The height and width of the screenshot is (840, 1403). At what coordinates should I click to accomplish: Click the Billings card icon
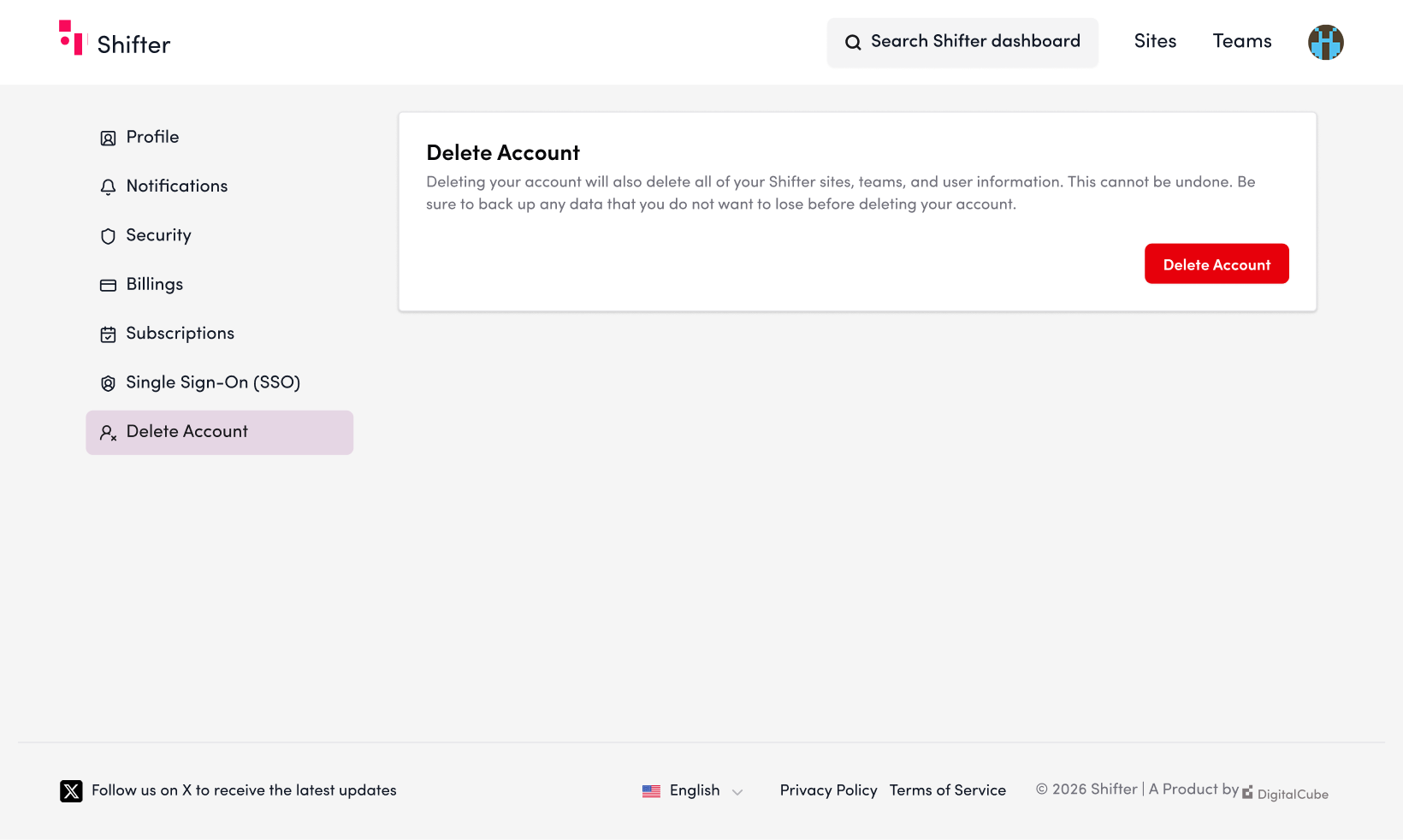[x=108, y=286]
